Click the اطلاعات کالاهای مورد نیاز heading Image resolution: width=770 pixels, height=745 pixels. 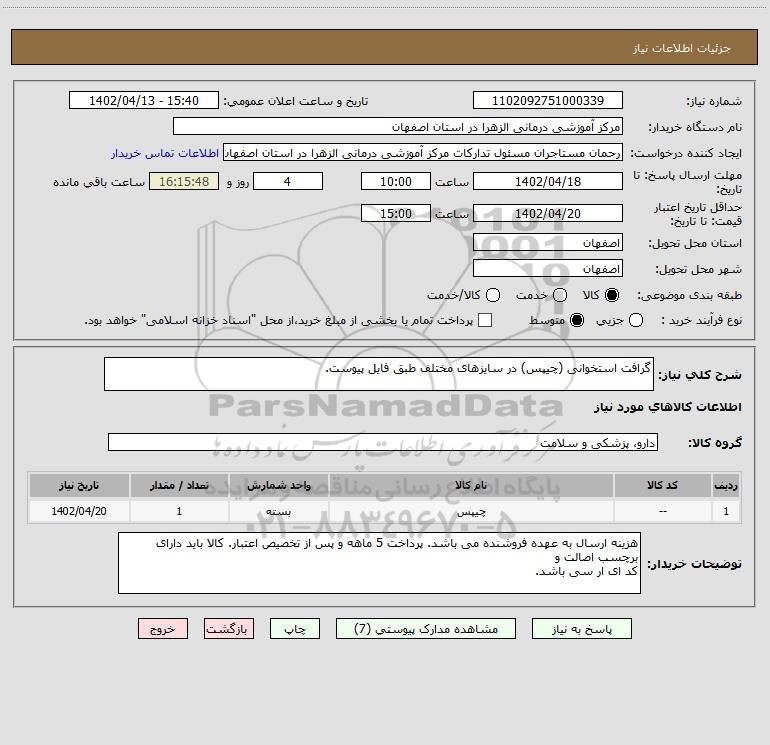(x=668, y=408)
